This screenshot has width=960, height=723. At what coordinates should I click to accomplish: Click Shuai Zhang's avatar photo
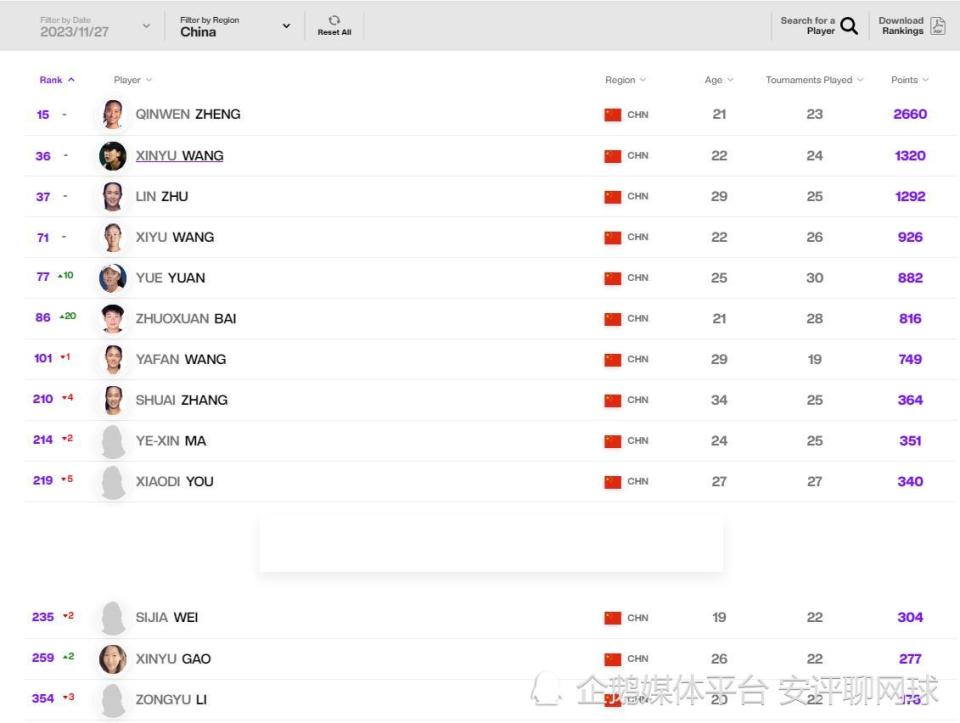113,400
